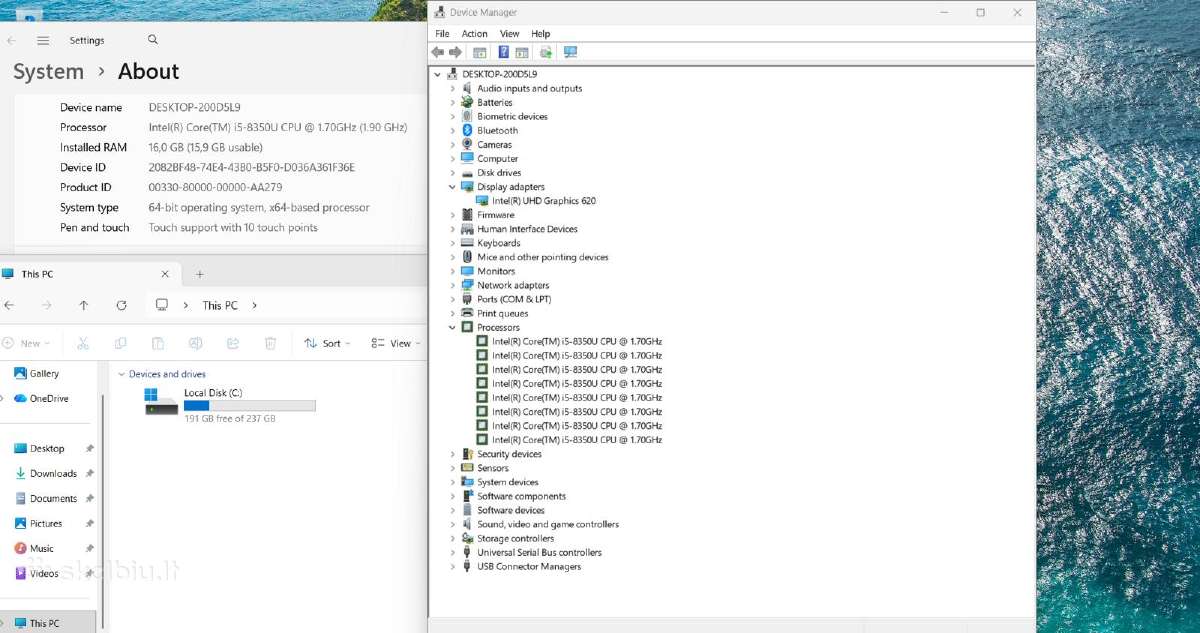The height and width of the screenshot is (633, 1200).
Task: Open the View dropdown in File Explorer
Action: (396, 343)
